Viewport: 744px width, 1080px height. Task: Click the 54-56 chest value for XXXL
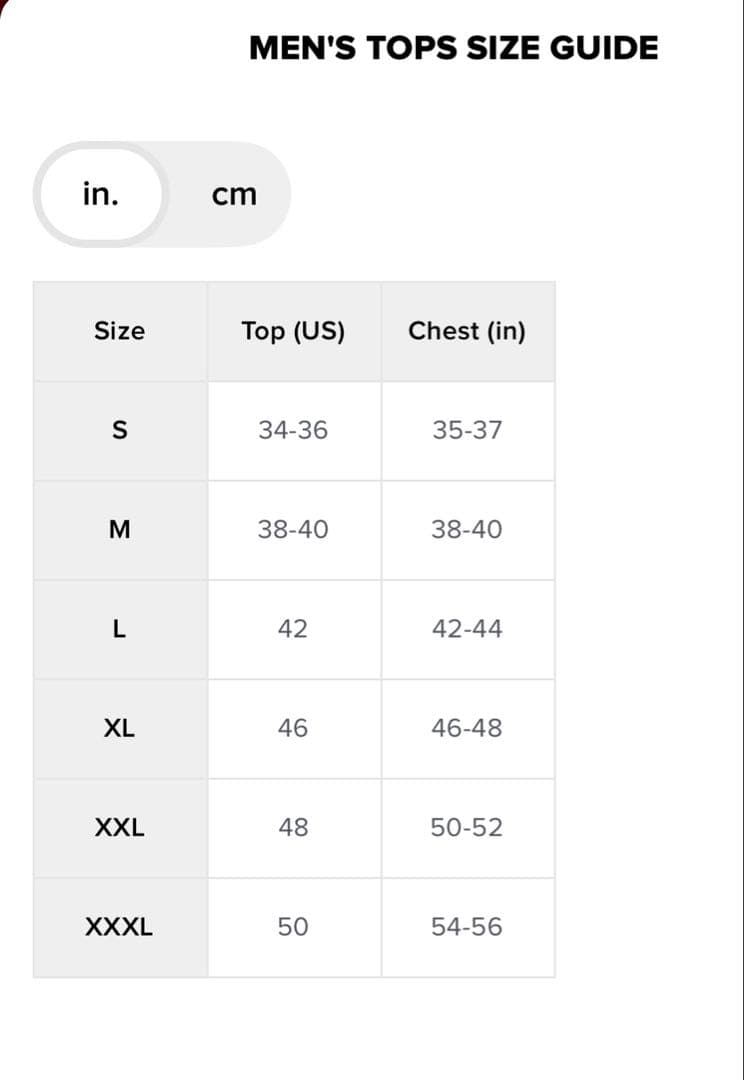(467, 926)
